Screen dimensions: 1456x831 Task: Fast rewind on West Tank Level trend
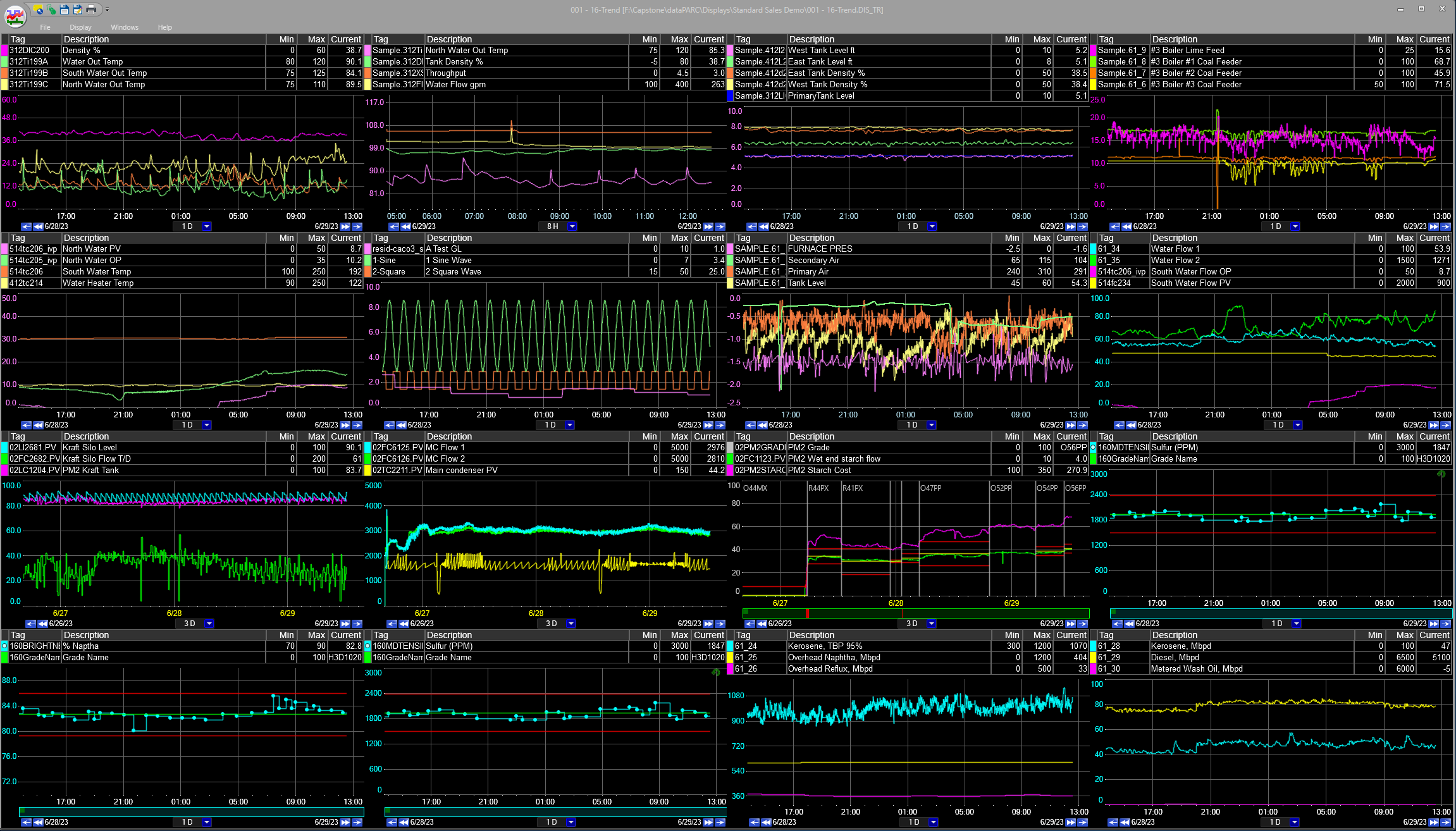pos(763,226)
